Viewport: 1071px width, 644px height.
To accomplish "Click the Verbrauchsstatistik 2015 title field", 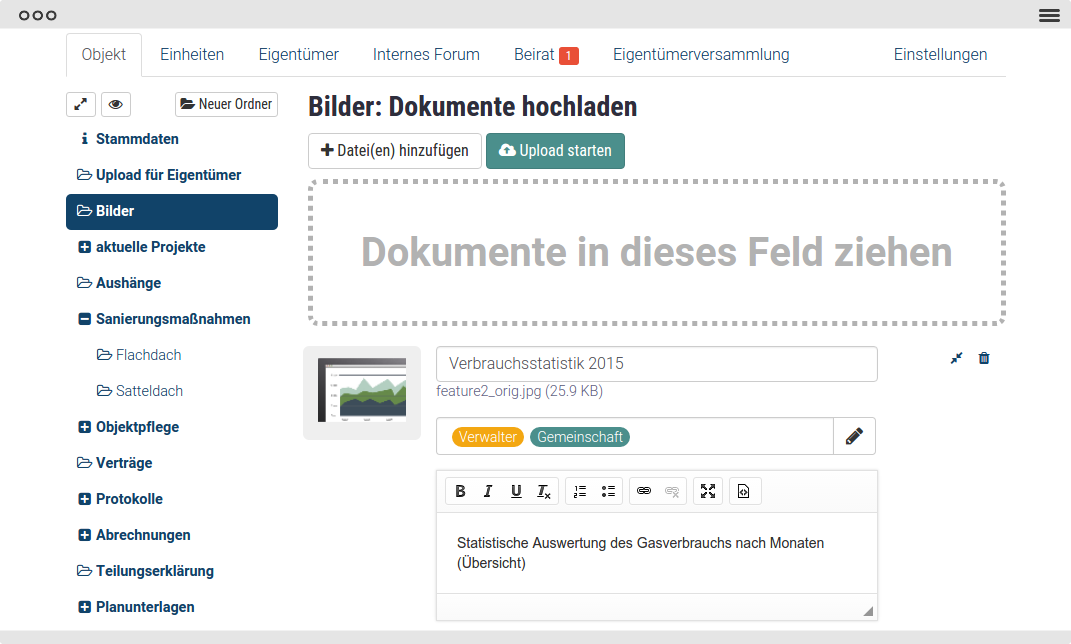I will (x=656, y=364).
